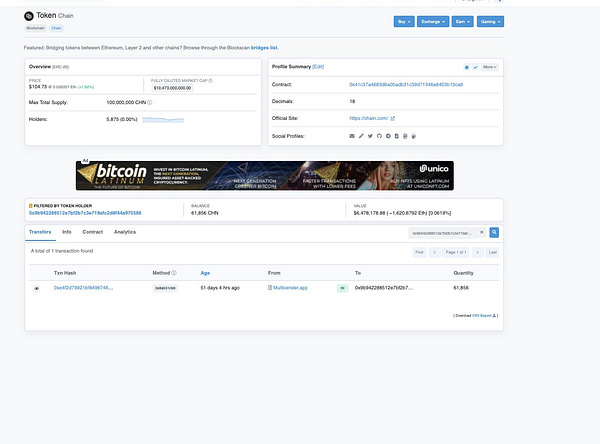Sort by the Age column header
600x444 pixels.
[205, 273]
